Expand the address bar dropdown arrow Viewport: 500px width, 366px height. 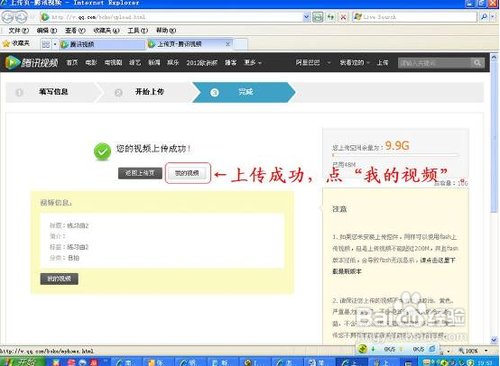click(306, 17)
